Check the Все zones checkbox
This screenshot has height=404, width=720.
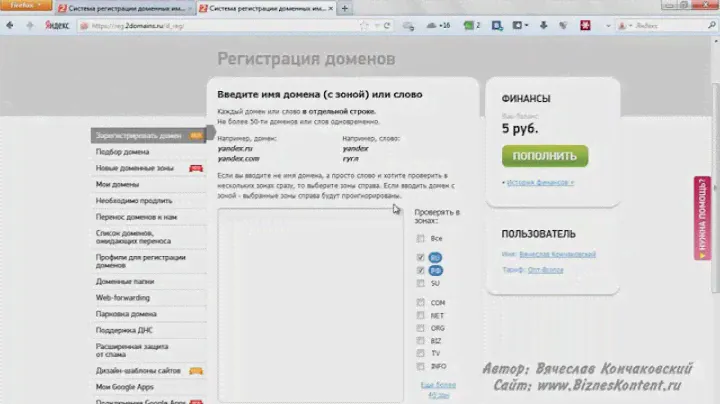coord(420,239)
